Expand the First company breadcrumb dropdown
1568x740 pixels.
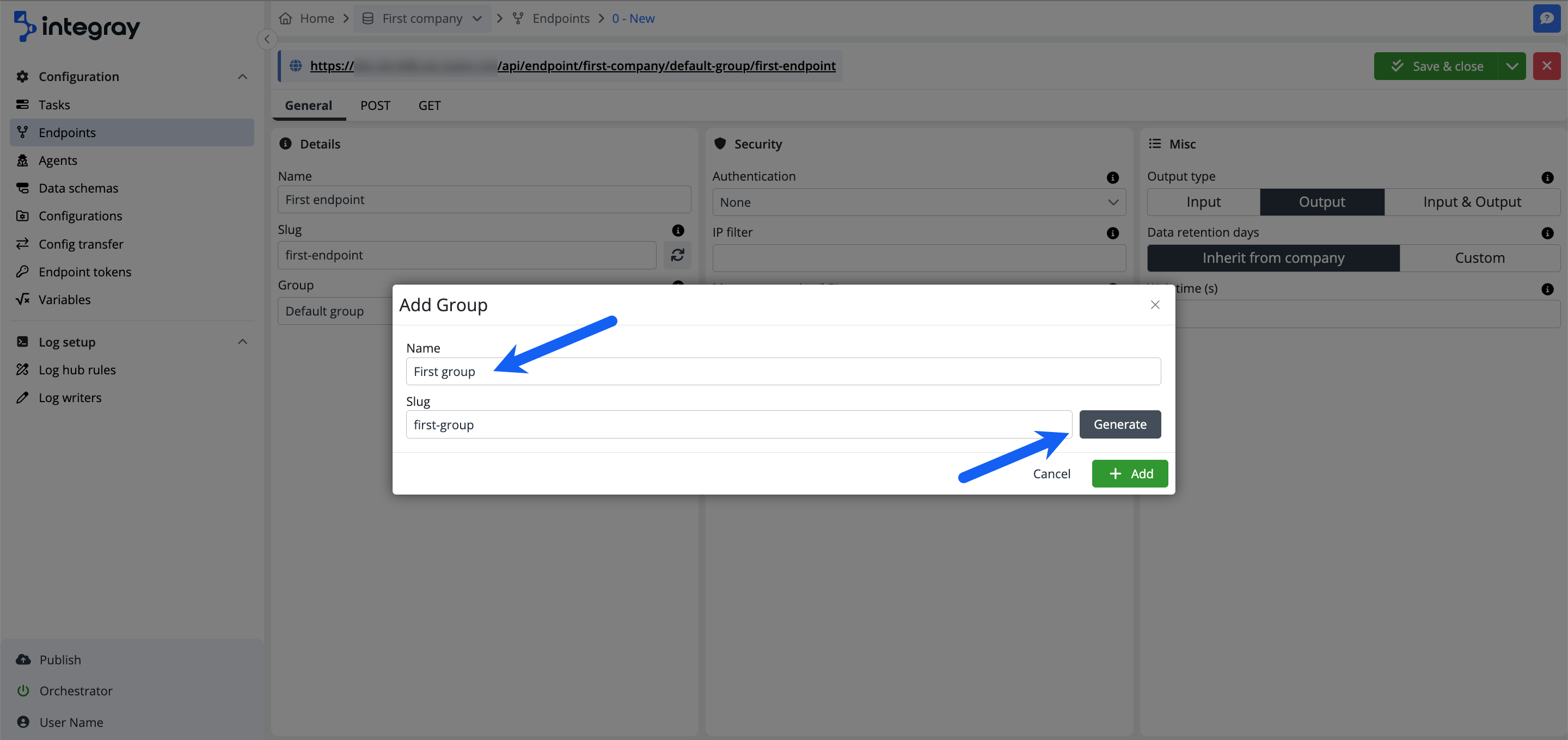pos(479,18)
